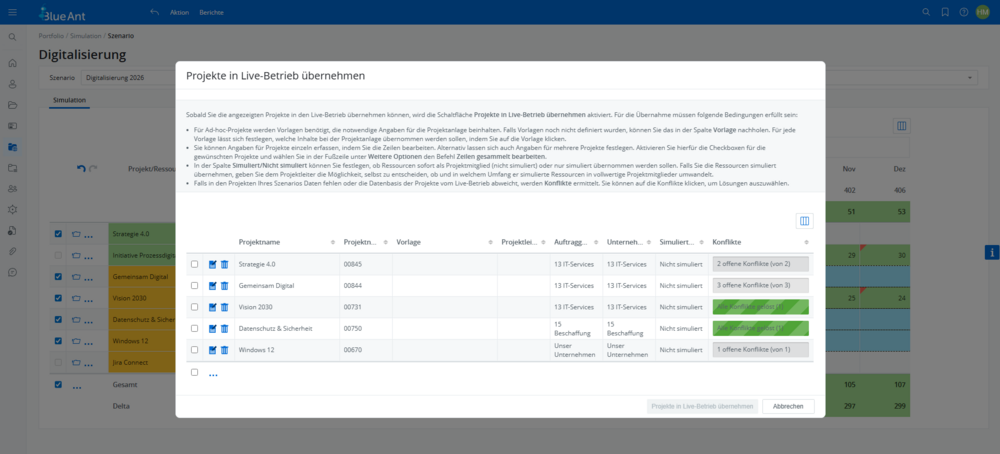Open the hamburger menu at top left

[14, 12]
